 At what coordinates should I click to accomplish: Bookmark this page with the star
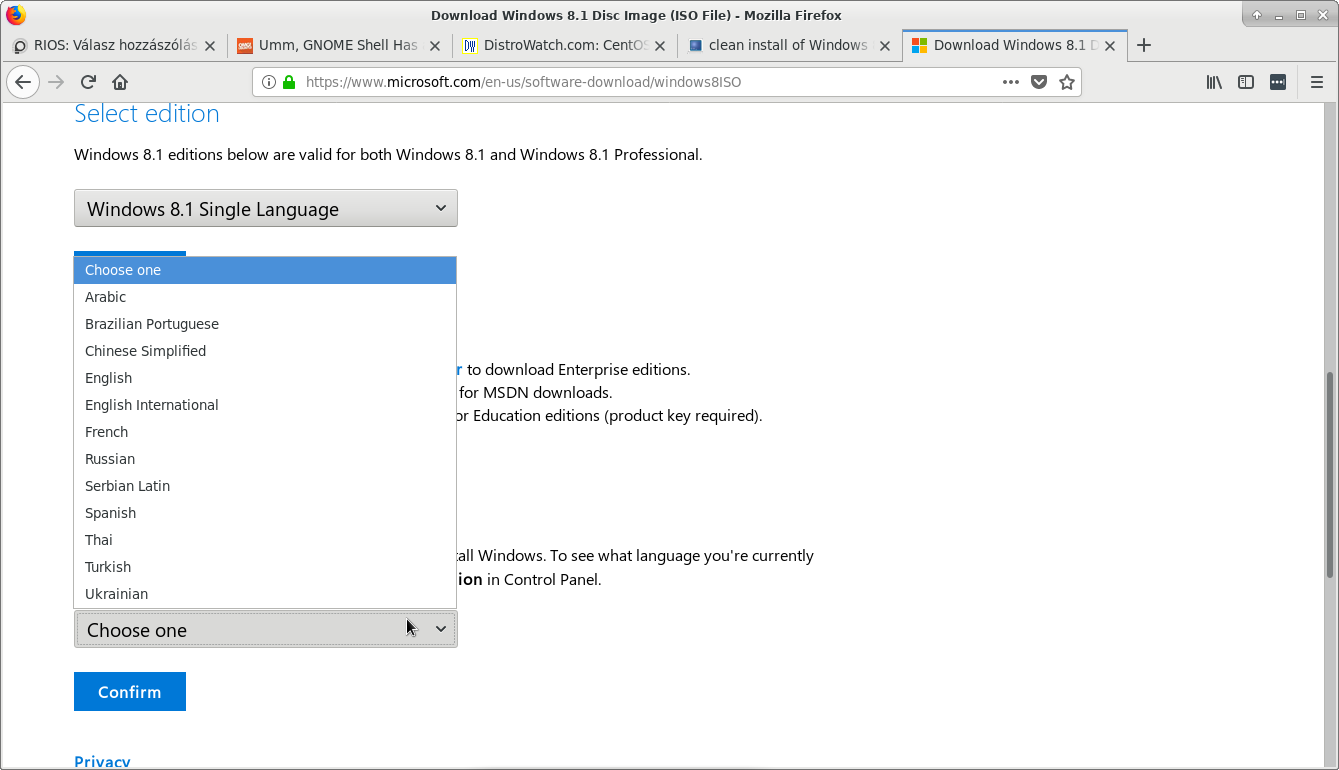(1067, 82)
